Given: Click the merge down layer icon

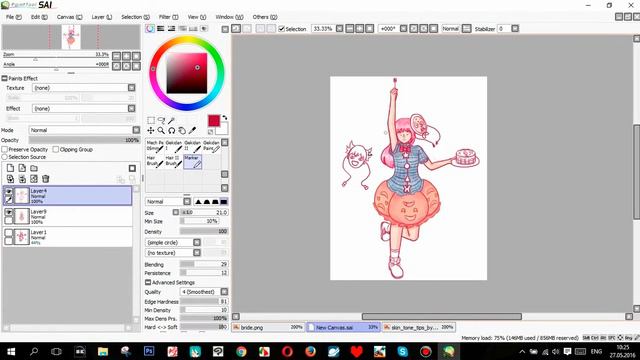Looking at the screenshot, I should coord(22,179).
